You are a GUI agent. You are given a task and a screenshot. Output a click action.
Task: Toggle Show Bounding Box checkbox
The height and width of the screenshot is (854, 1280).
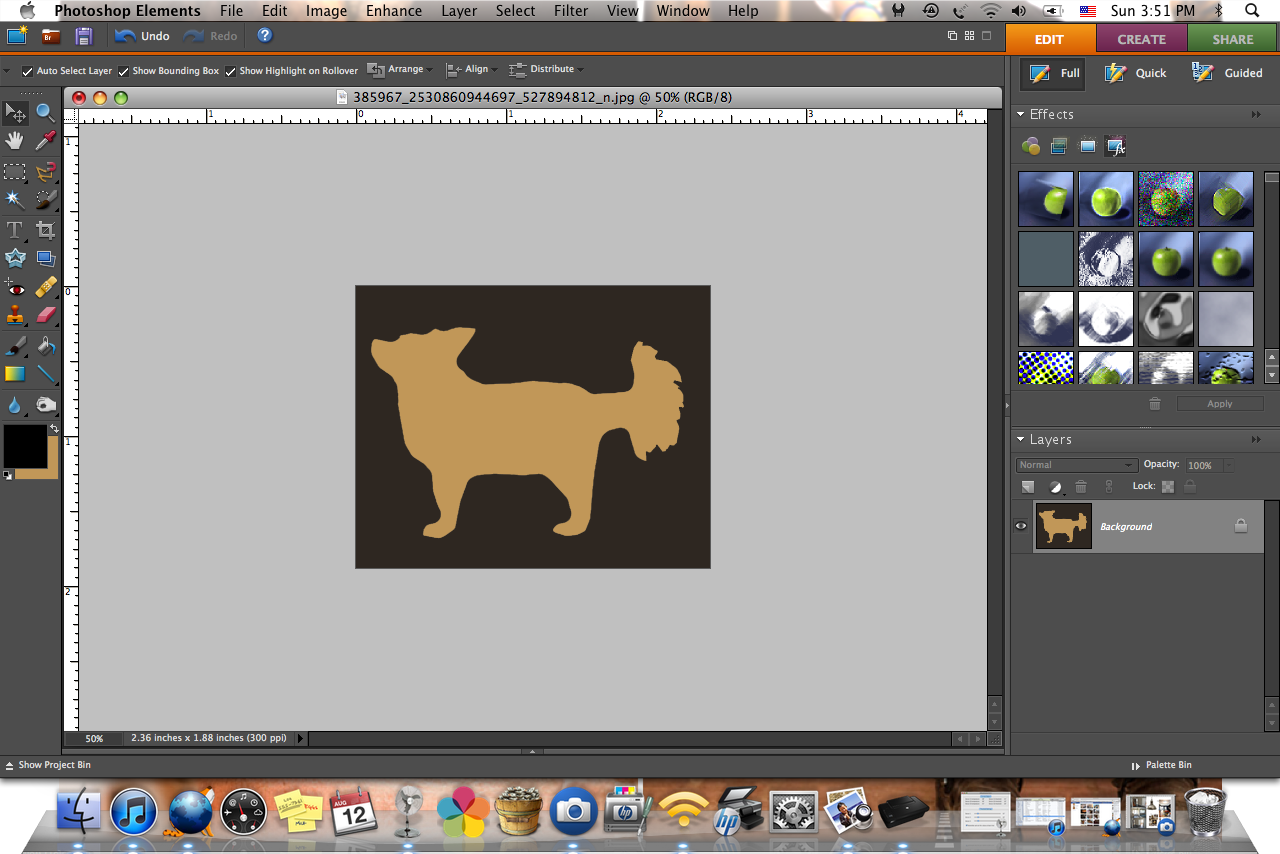coord(123,71)
